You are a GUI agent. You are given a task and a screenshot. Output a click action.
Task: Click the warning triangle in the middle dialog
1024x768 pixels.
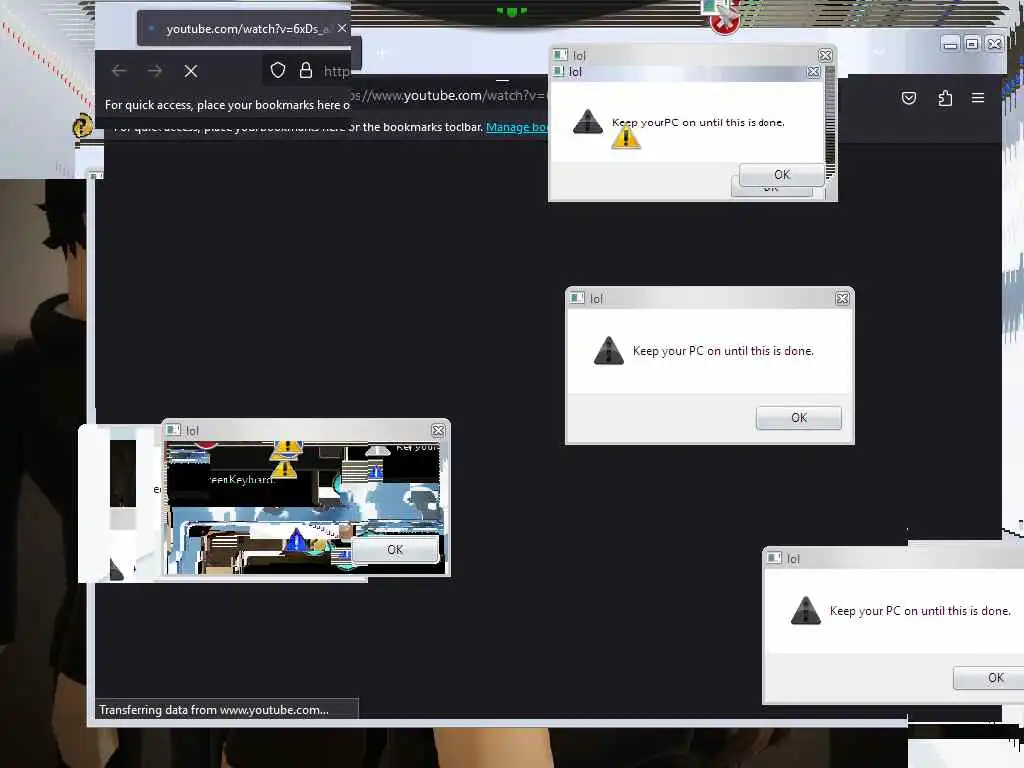coord(609,351)
